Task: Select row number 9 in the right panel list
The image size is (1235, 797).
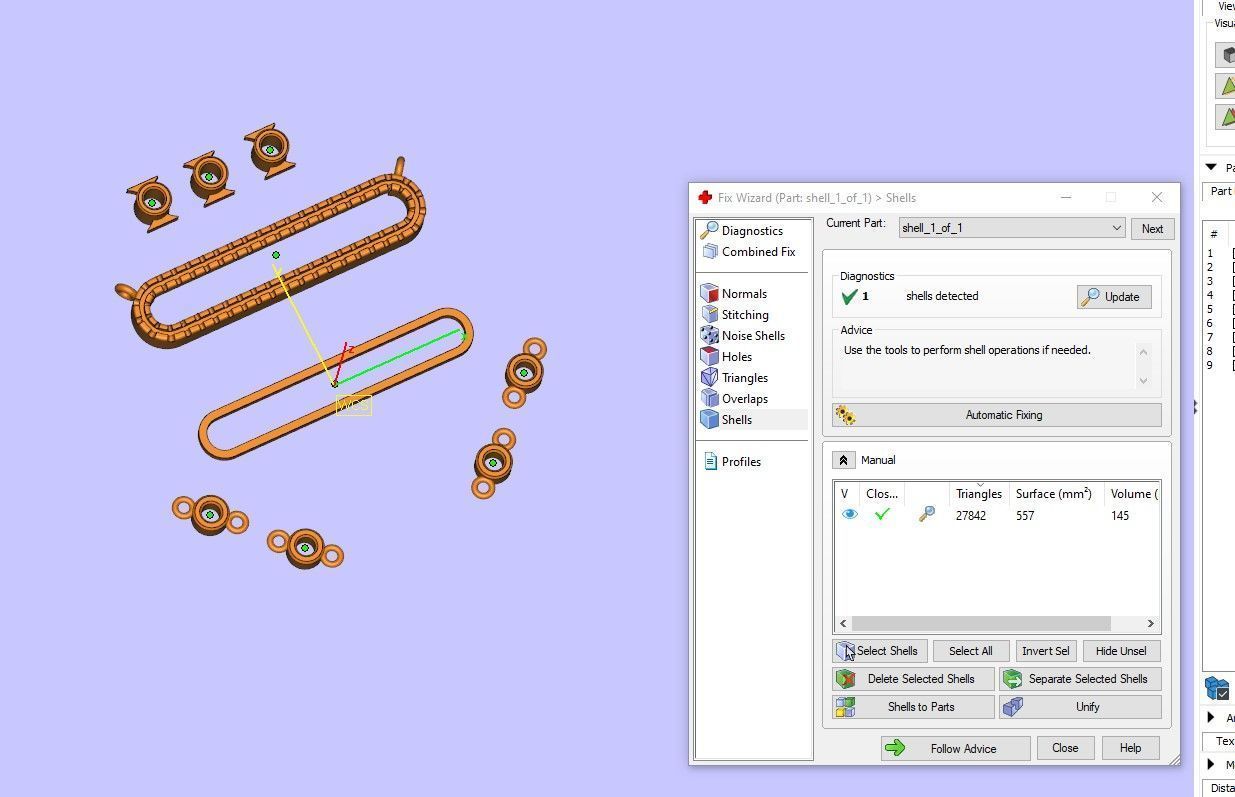Action: coord(1210,366)
